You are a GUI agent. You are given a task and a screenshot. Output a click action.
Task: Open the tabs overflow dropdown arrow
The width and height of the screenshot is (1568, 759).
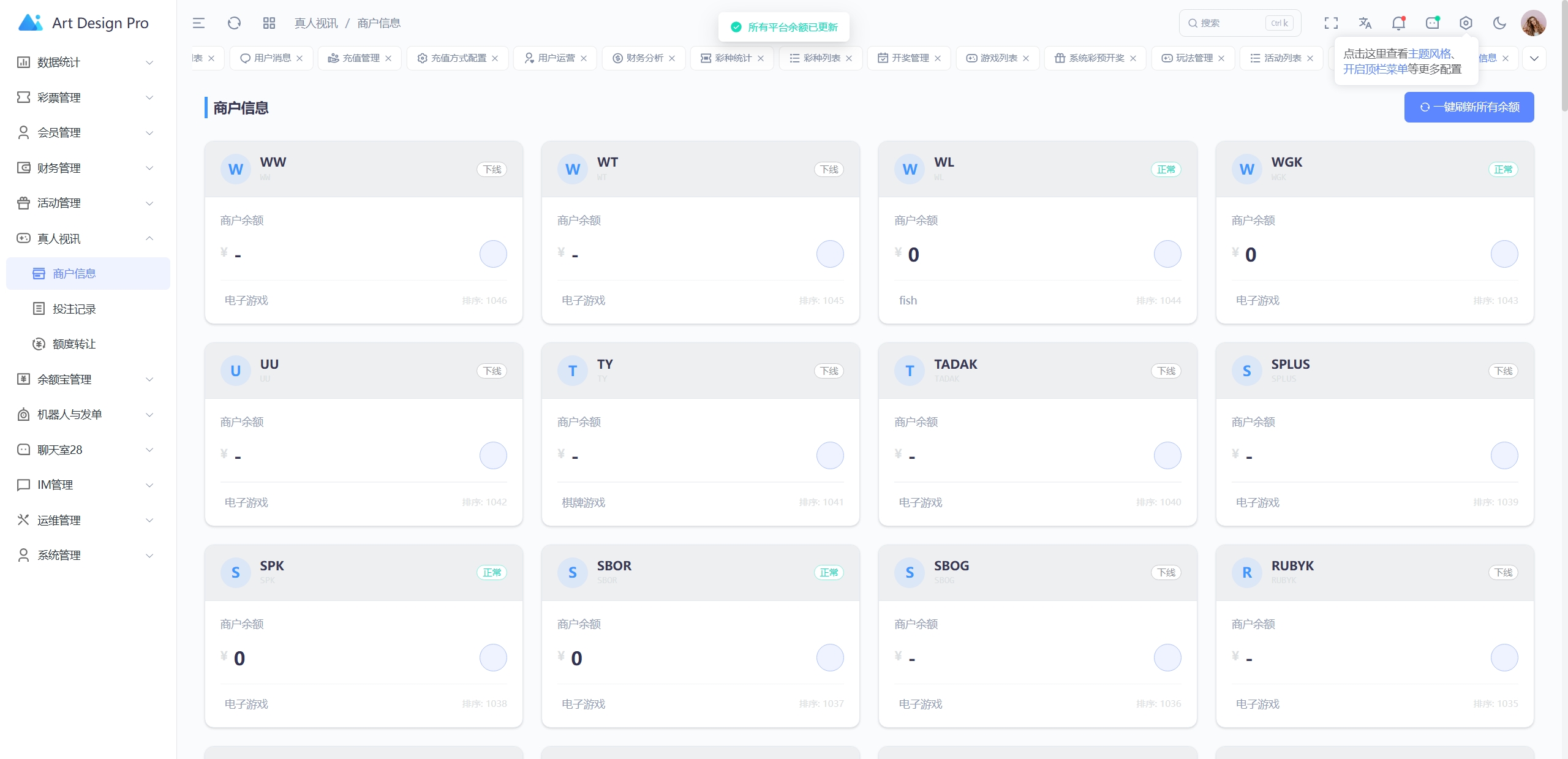1534,58
